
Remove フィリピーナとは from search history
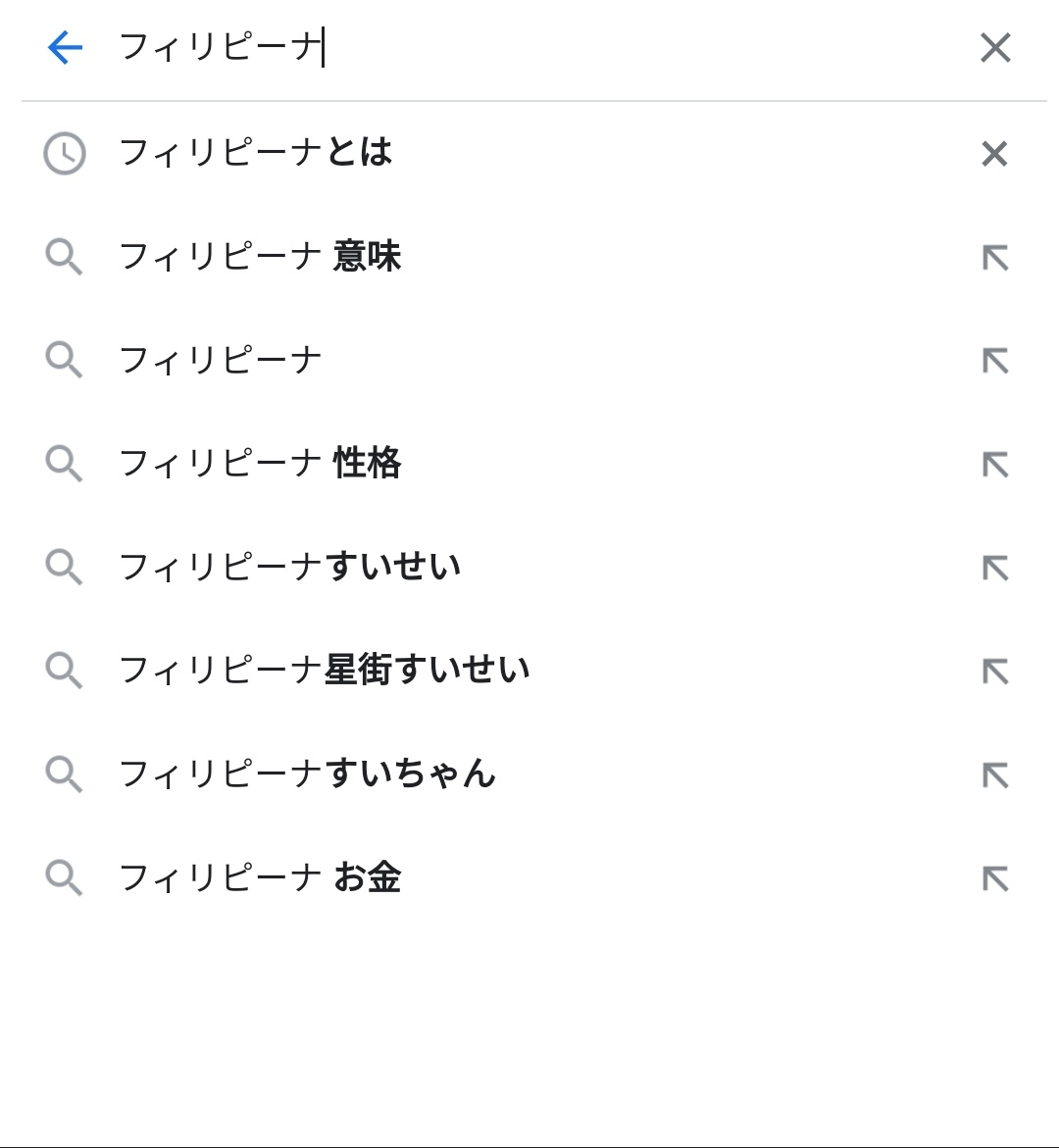click(x=994, y=154)
